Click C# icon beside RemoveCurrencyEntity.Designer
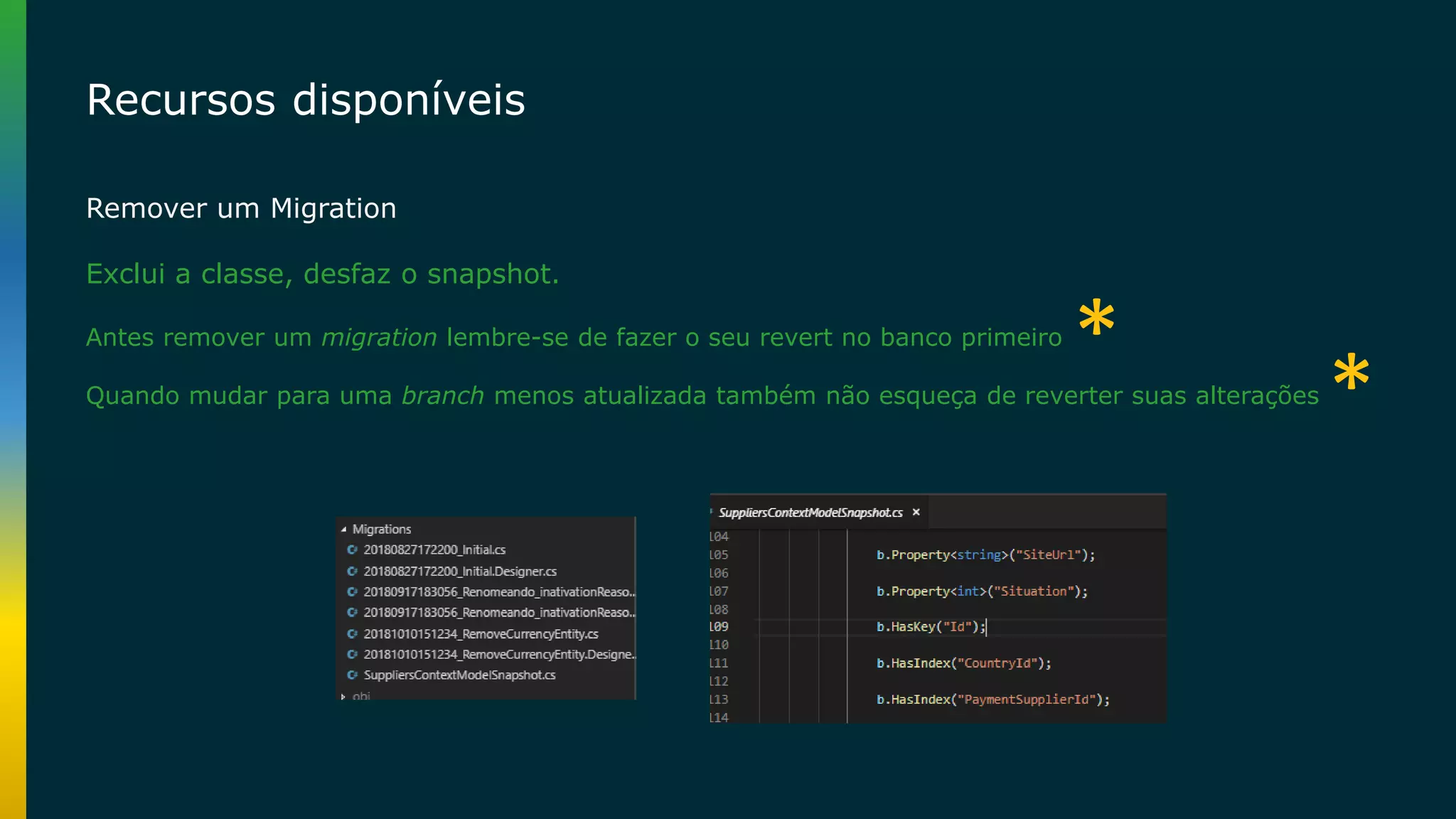1456x819 pixels. coord(352,654)
